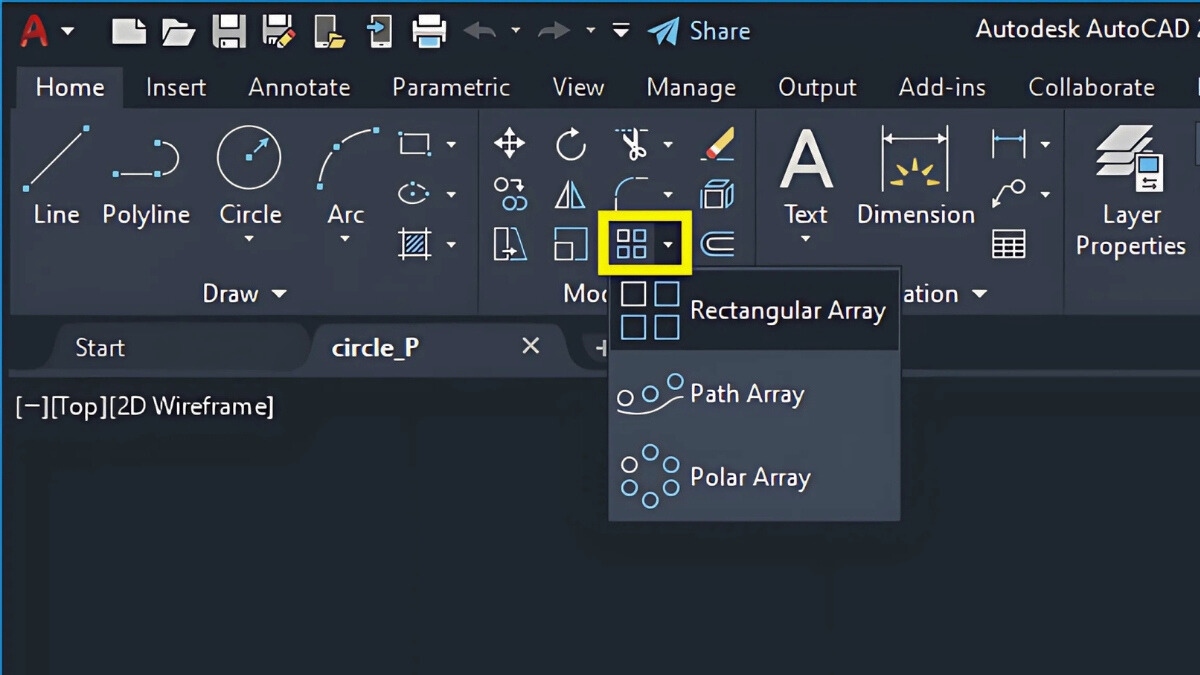
Task: Select the Copy tool
Action: coord(510,194)
